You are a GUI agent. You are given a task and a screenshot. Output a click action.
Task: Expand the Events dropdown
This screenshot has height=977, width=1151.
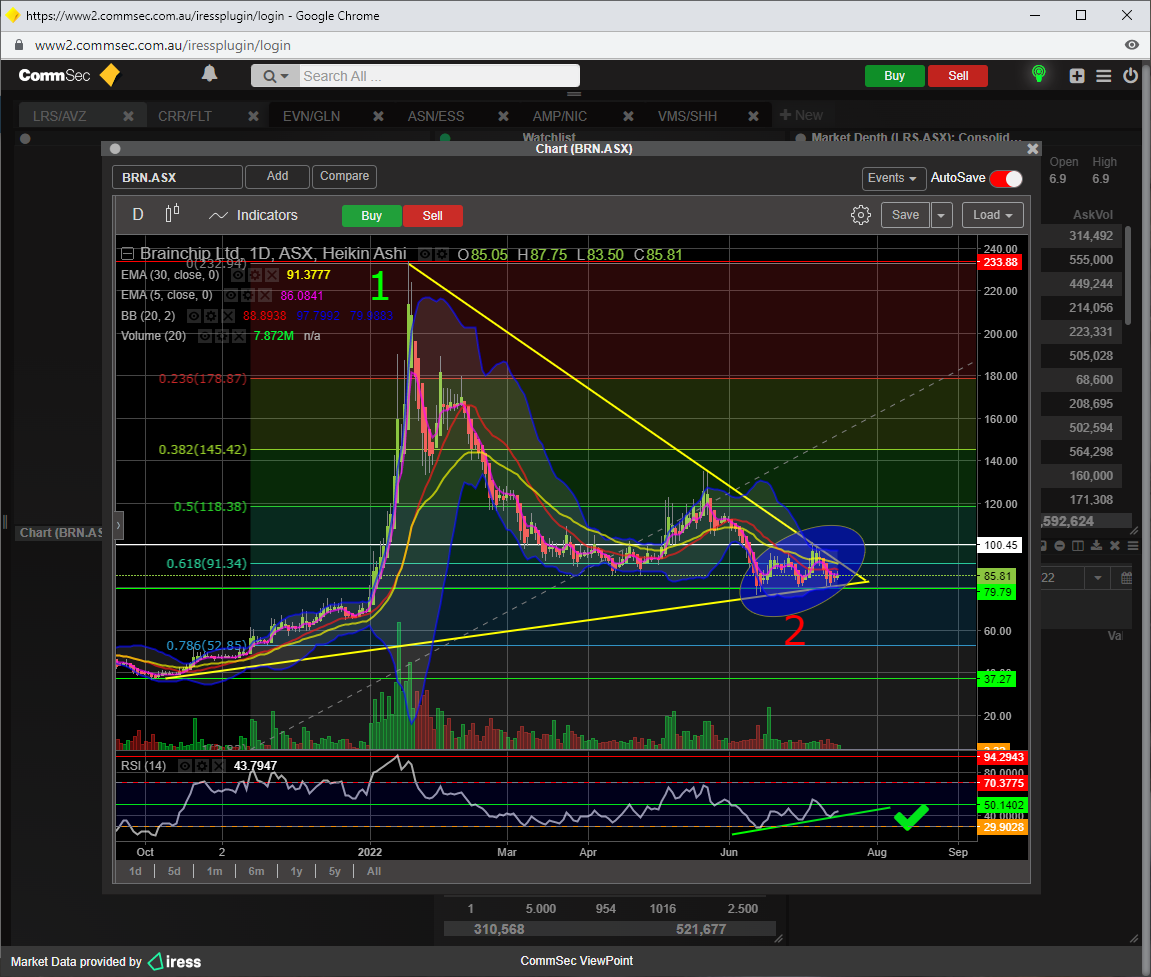click(893, 178)
